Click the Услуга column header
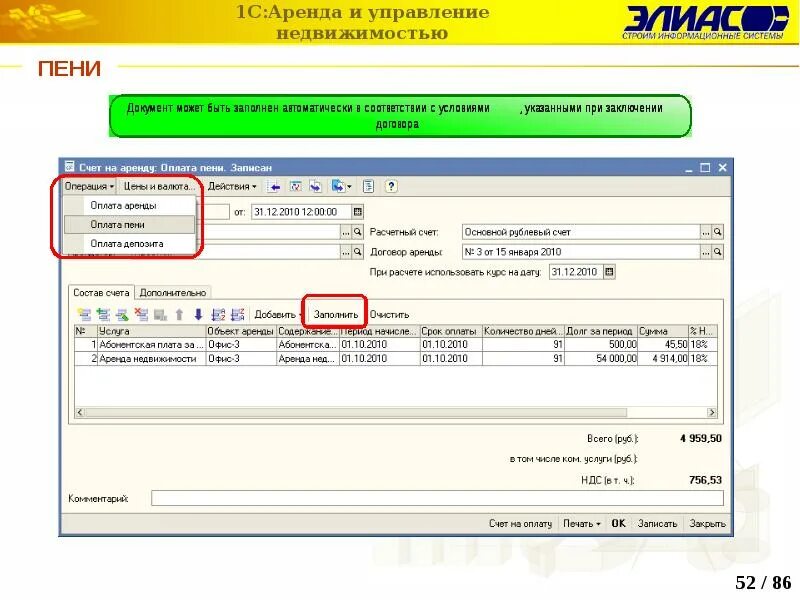The height and width of the screenshot is (600, 800). [x=151, y=331]
